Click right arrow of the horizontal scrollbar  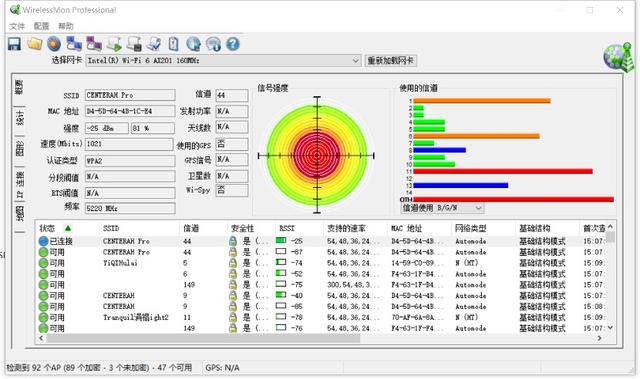pyautogui.click(x=599, y=338)
